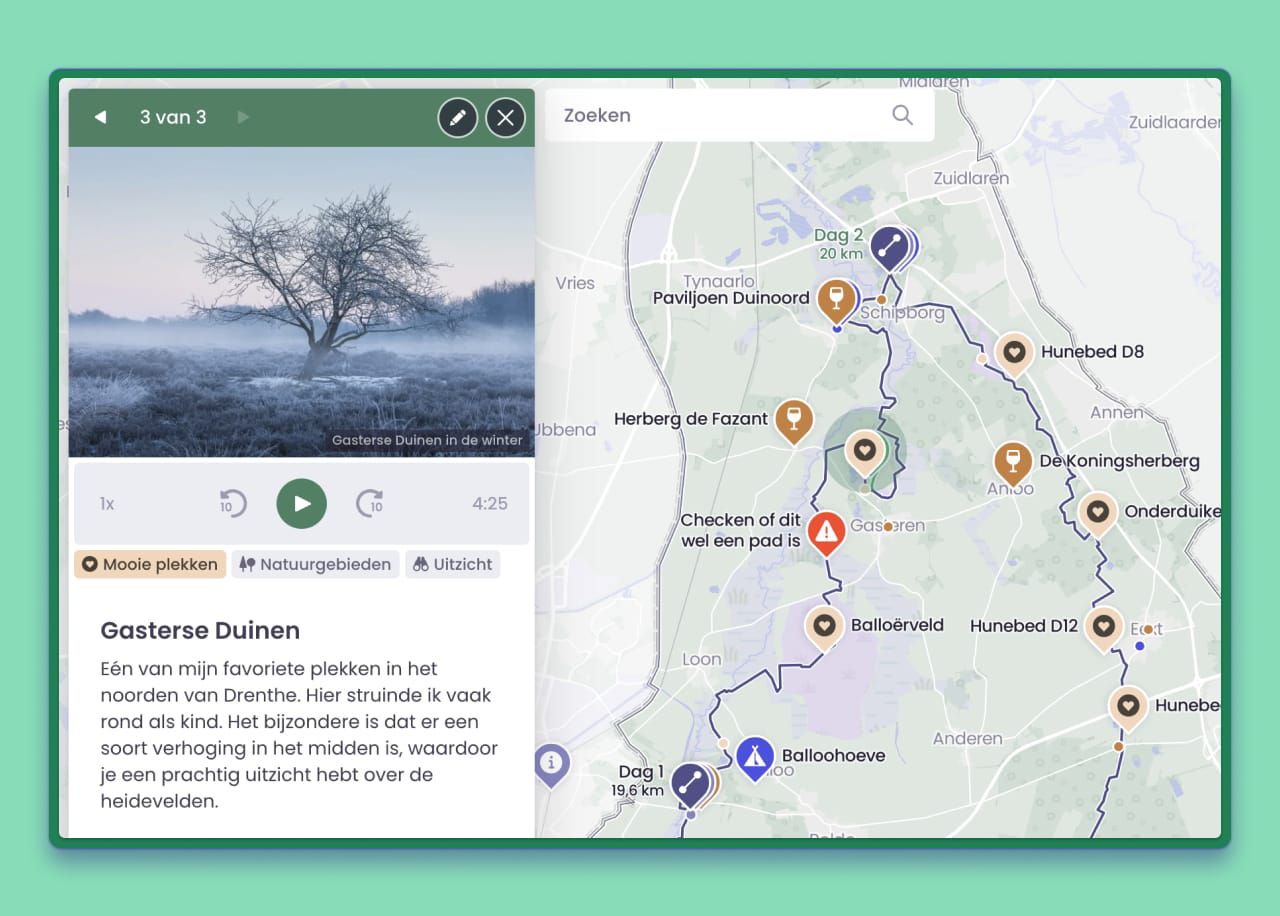Close the Gasterse Duinen info panel

click(505, 118)
